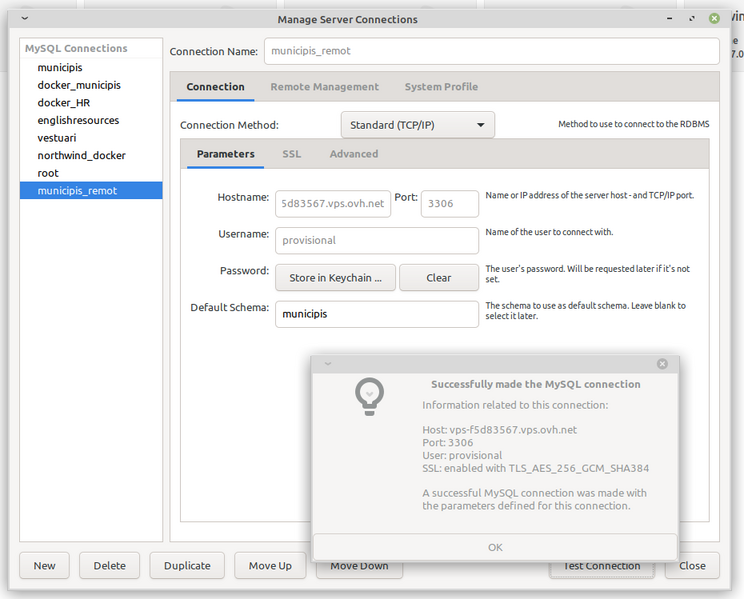Screen dimensions: 744x599
Task: Switch to System Profile tab
Action: (441, 87)
